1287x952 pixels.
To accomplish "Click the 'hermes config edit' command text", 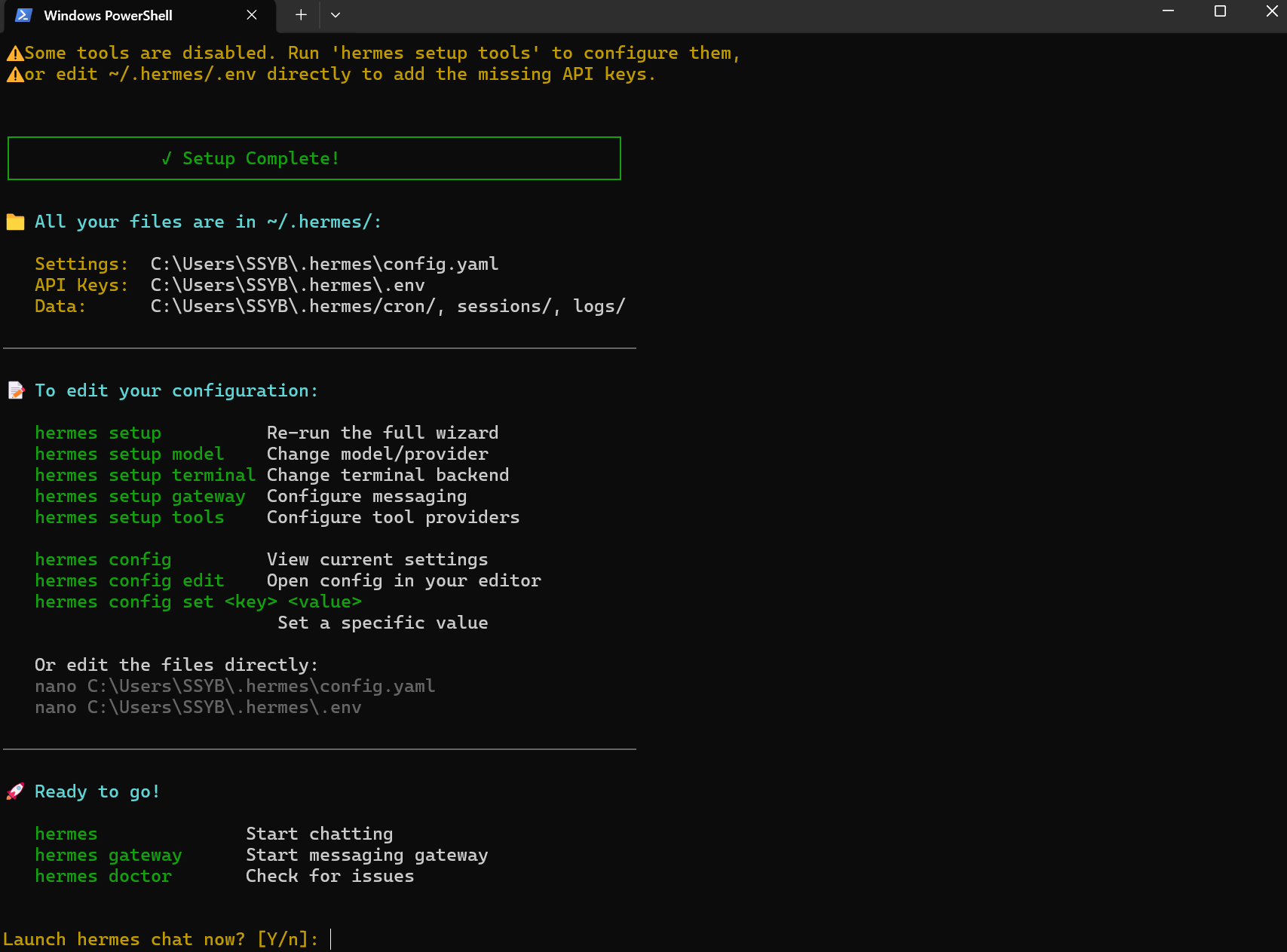I will (129, 581).
